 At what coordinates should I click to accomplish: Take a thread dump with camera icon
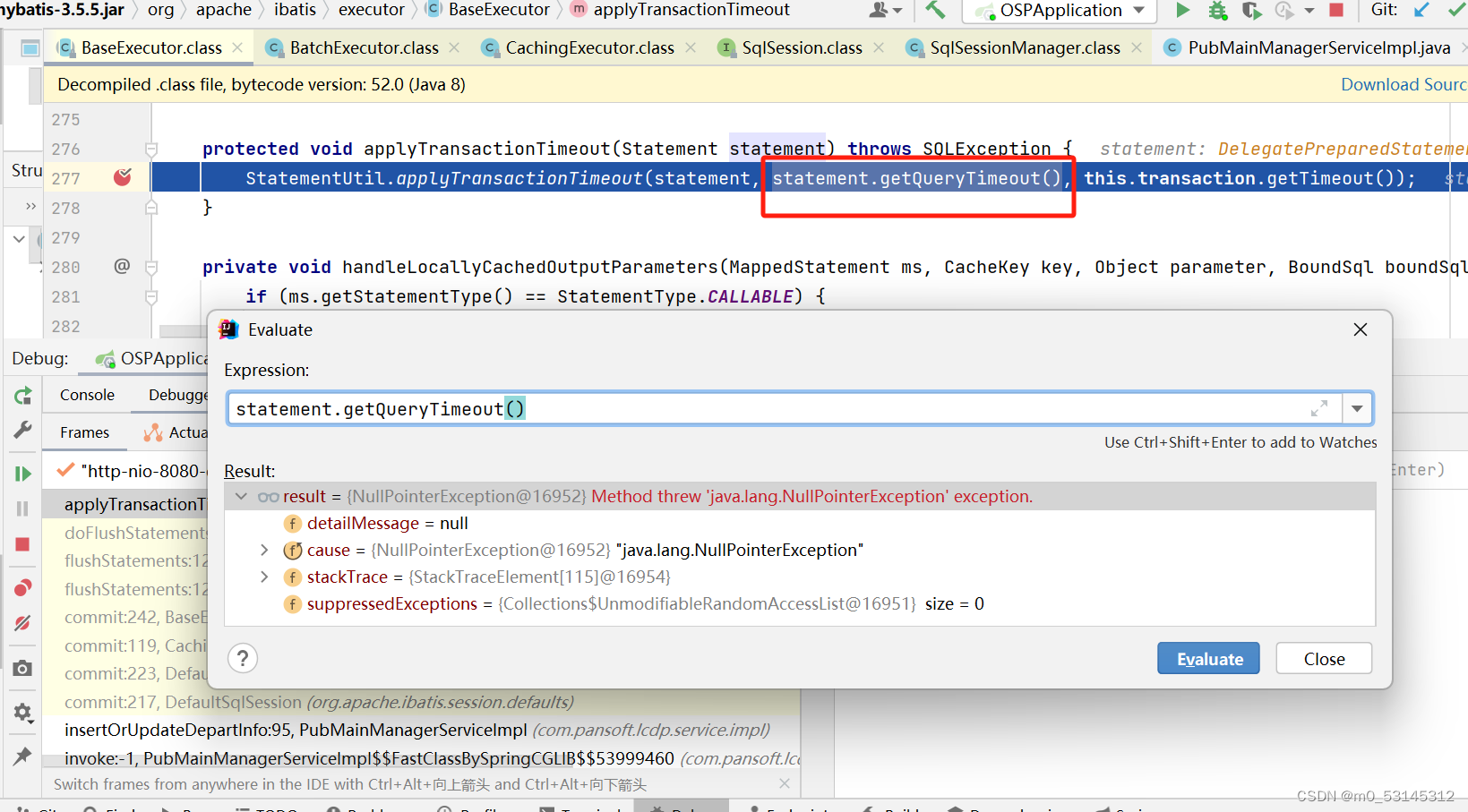point(21,667)
